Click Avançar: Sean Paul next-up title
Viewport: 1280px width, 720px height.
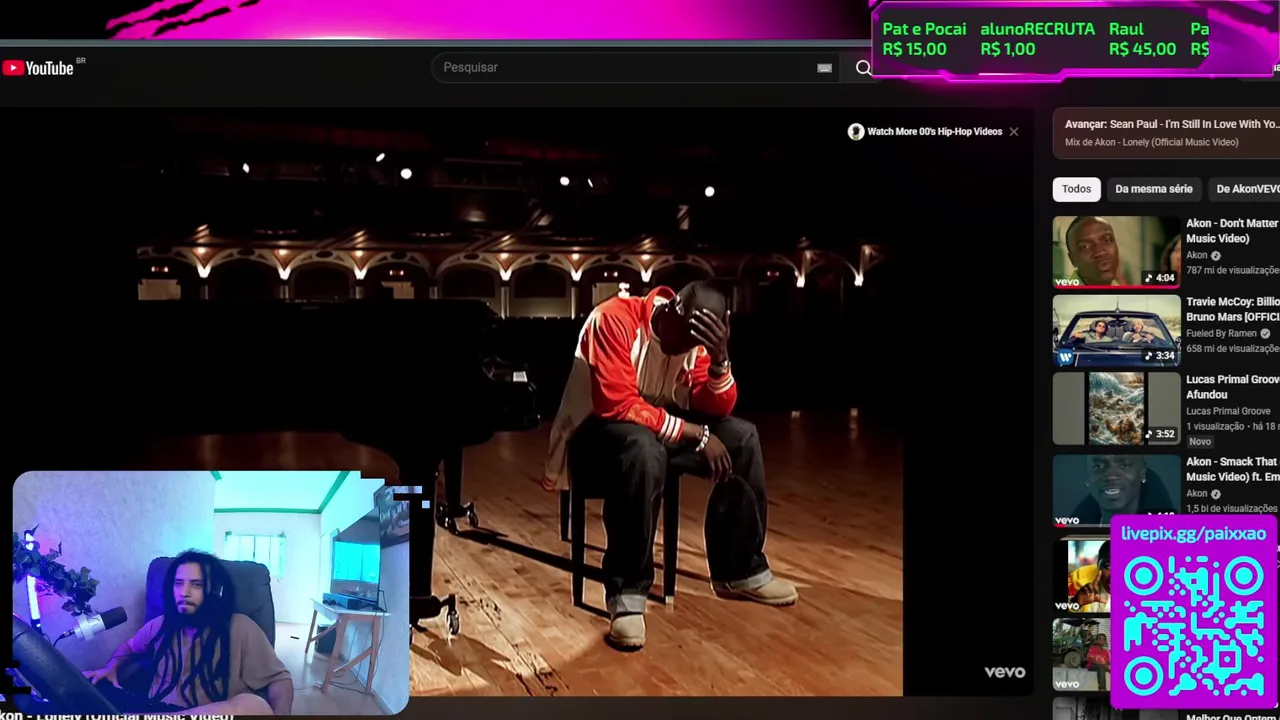click(1171, 124)
